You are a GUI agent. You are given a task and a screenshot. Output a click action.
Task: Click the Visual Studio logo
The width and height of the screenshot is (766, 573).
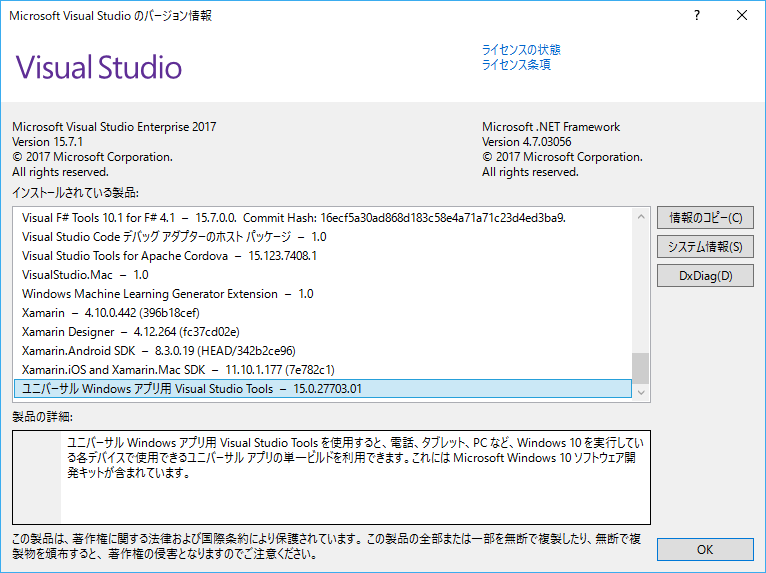point(99,67)
